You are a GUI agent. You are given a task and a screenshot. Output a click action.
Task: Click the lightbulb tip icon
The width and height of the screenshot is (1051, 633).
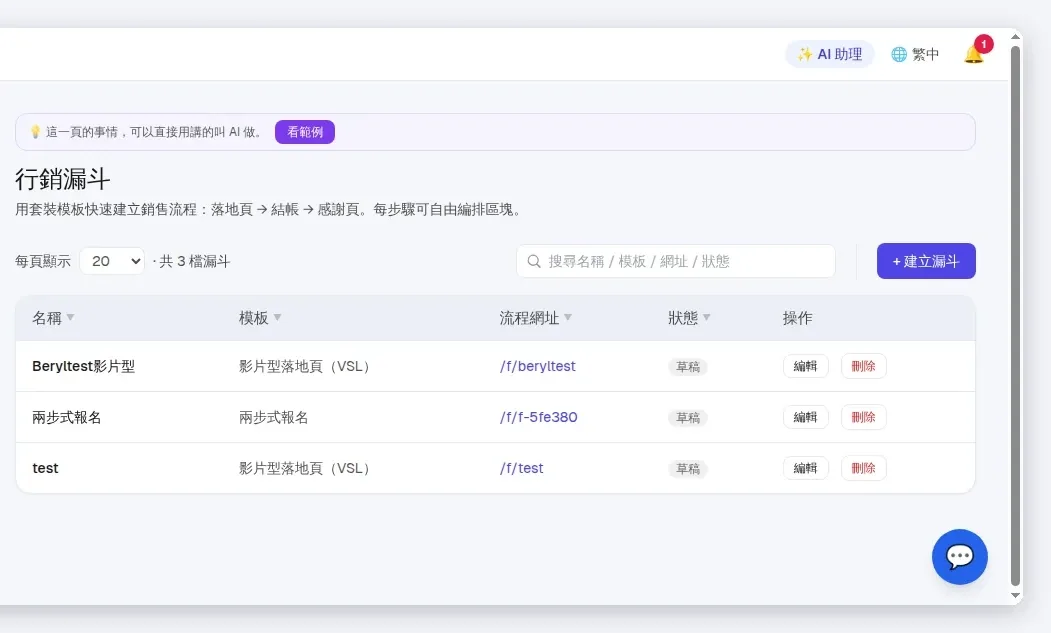point(36,131)
